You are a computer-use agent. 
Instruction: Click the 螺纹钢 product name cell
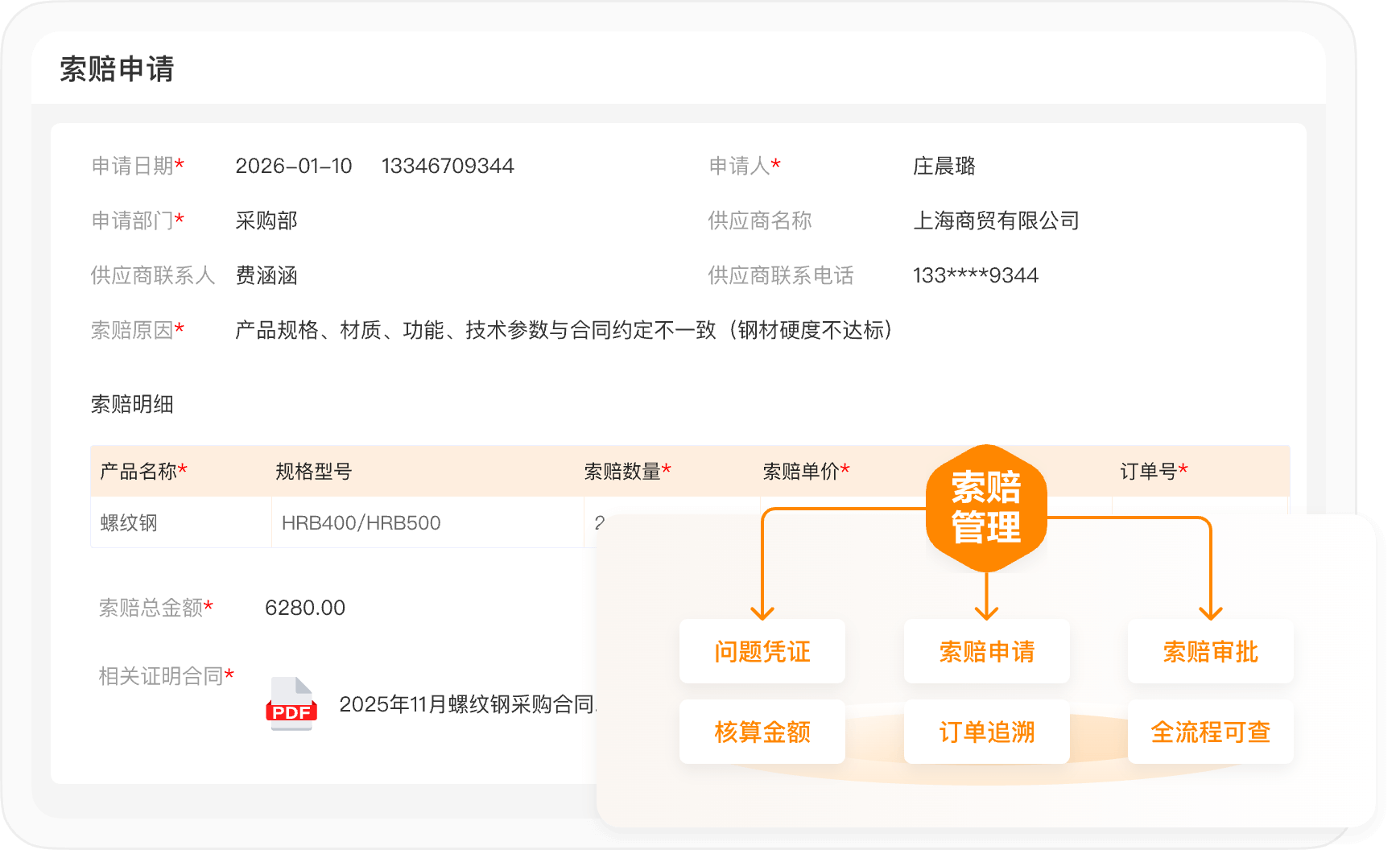129,523
